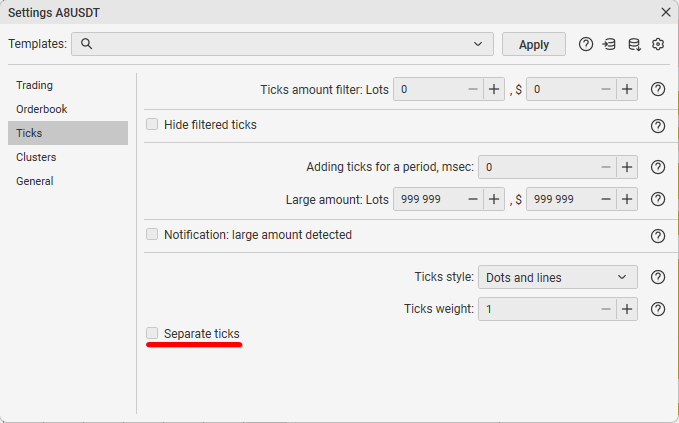The height and width of the screenshot is (423, 679).
Task: Expand the Templates dropdown arrow
Action: [477, 44]
